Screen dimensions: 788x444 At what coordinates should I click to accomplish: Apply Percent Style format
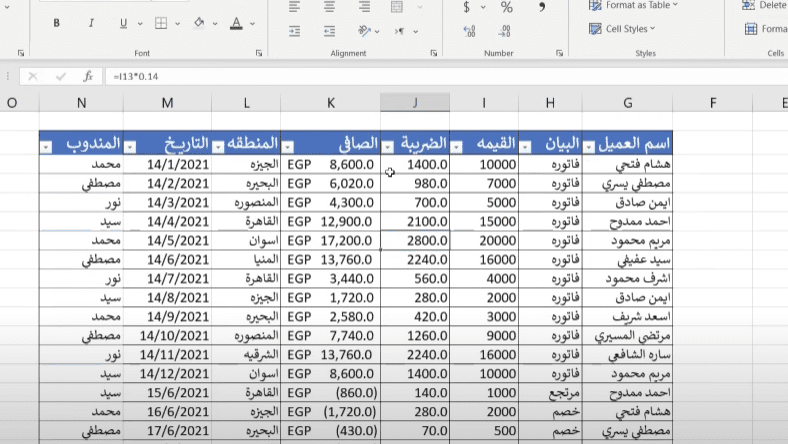click(507, 7)
